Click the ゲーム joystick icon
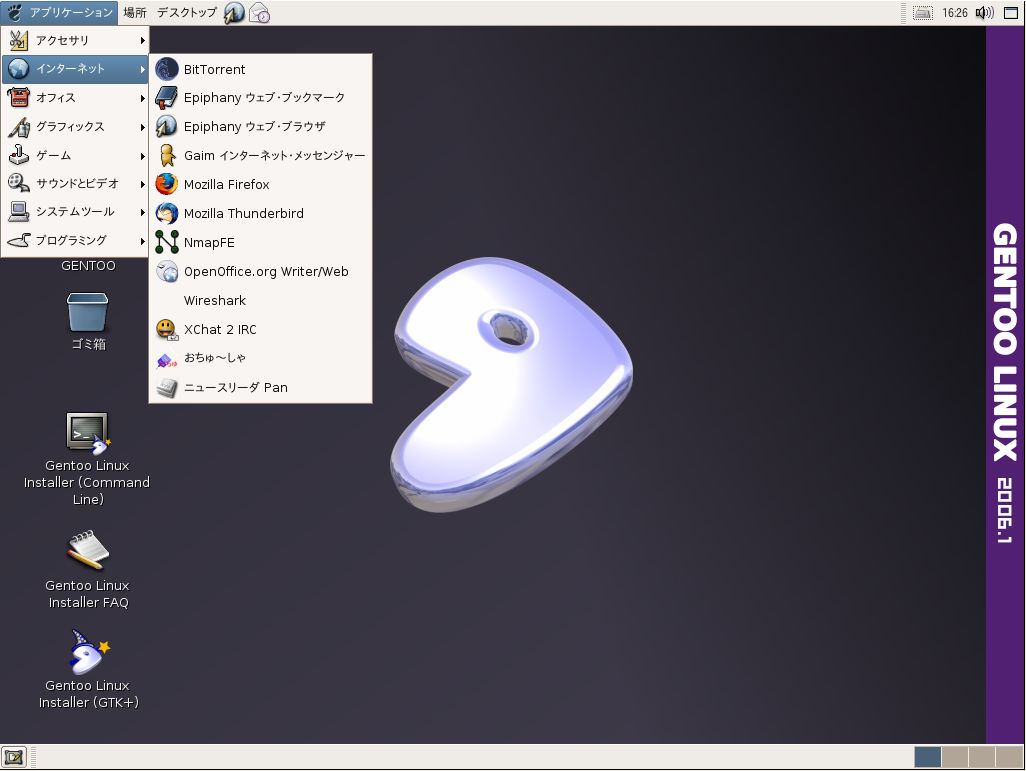 pyautogui.click(x=18, y=155)
